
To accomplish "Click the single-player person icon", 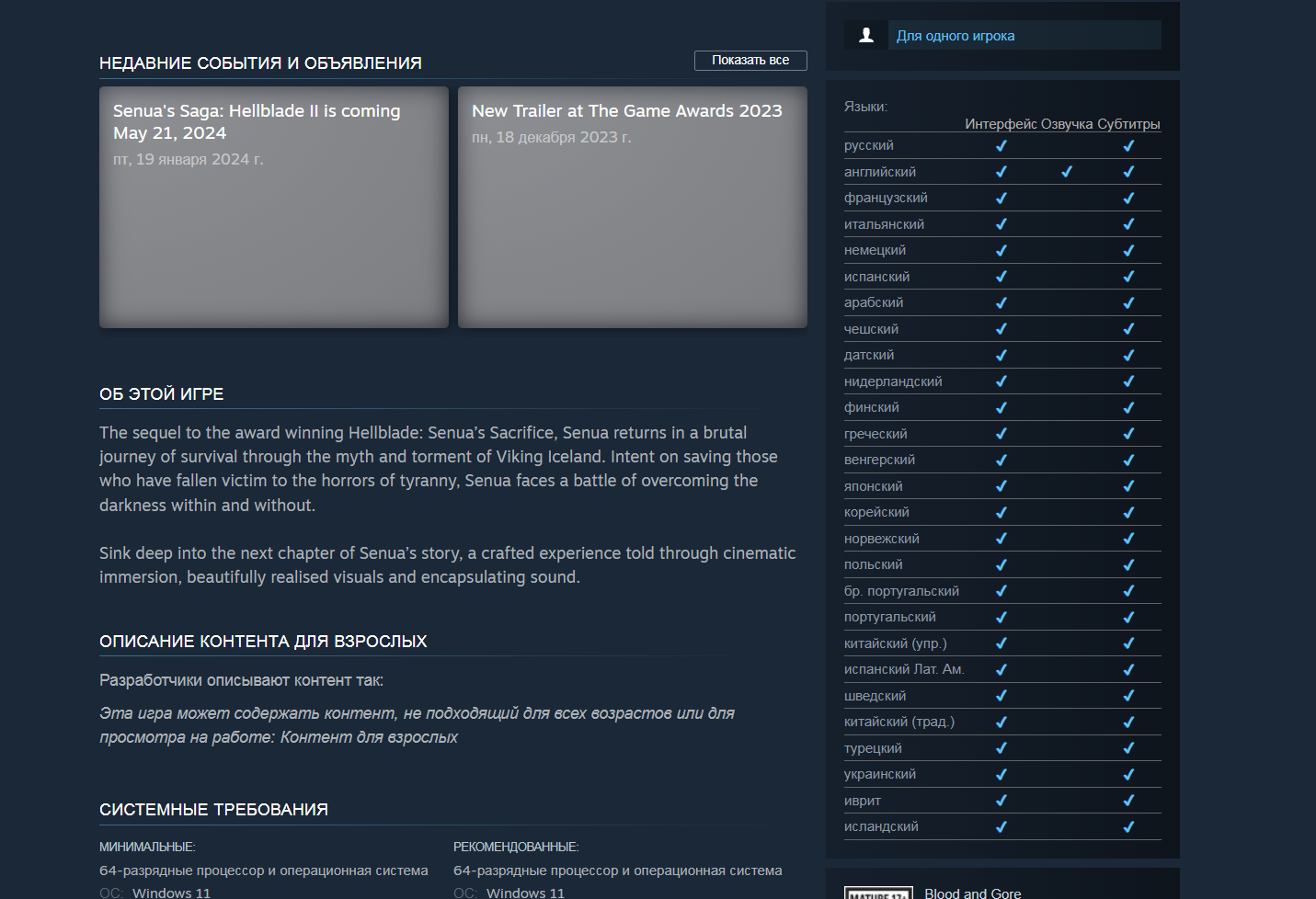I will (x=865, y=36).
